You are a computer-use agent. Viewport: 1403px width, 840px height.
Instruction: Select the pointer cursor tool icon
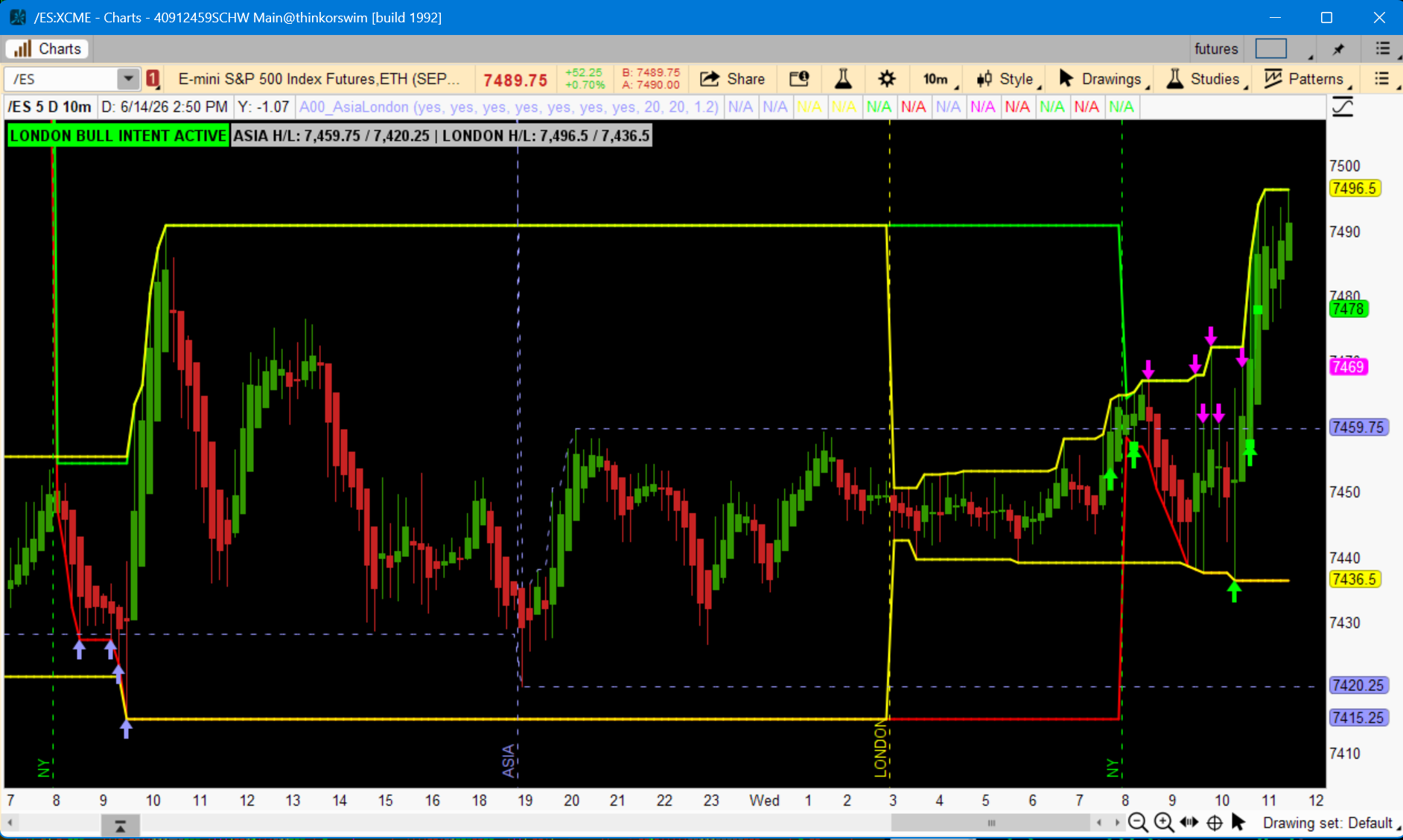pyautogui.click(x=1238, y=823)
